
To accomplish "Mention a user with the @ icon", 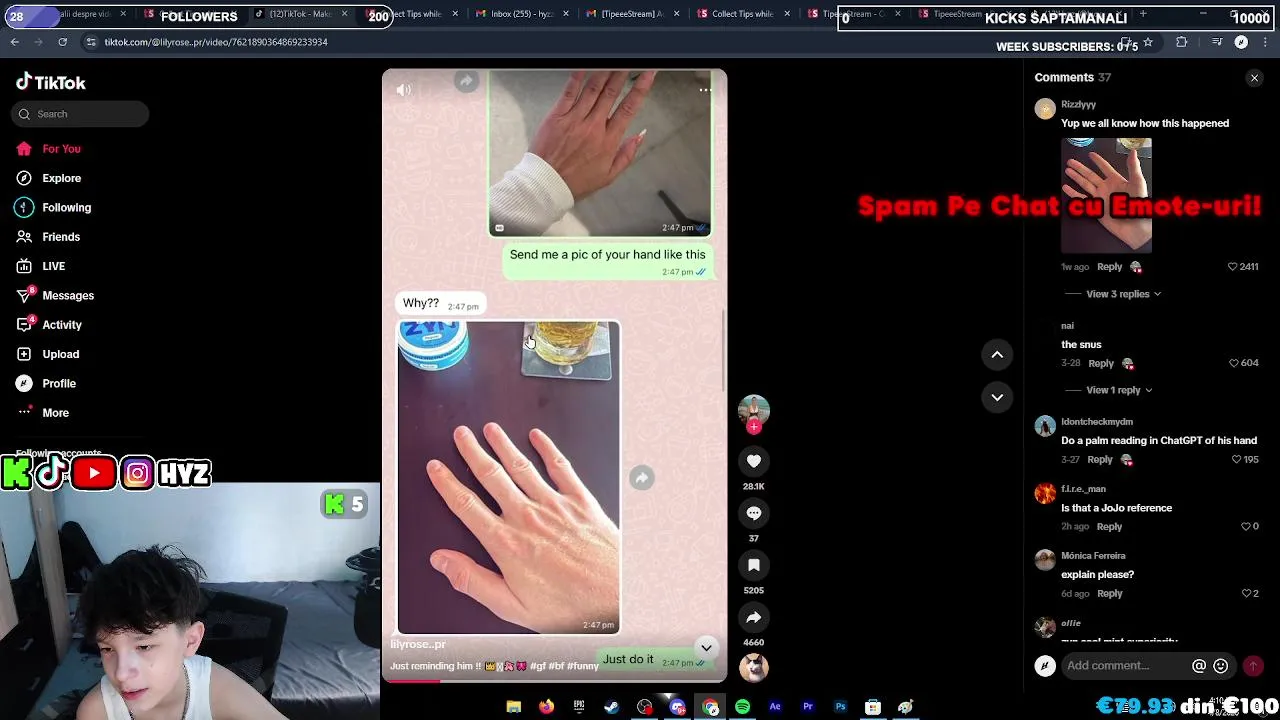I will coord(1199,666).
